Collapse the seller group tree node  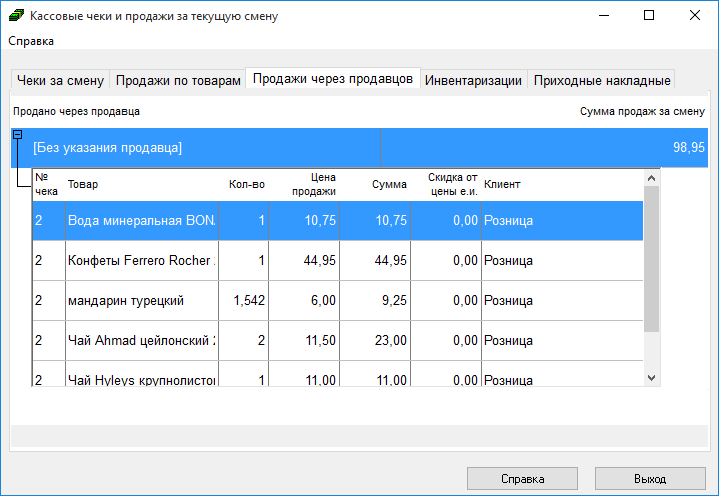pyautogui.click(x=17, y=134)
